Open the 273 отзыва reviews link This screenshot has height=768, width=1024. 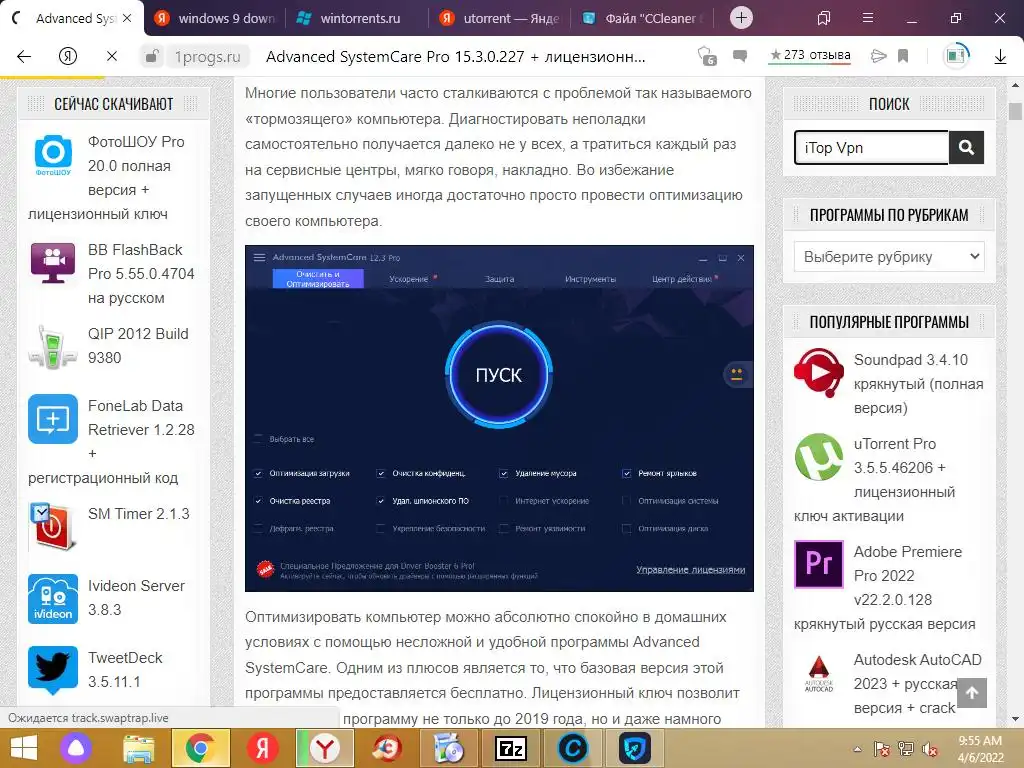click(810, 55)
